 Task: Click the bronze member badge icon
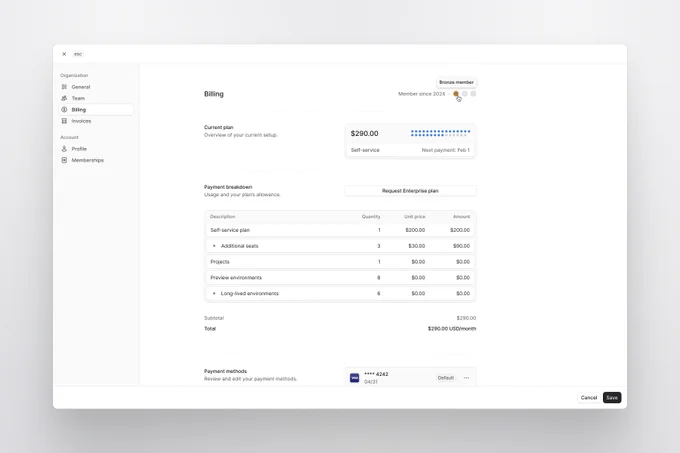click(456, 94)
